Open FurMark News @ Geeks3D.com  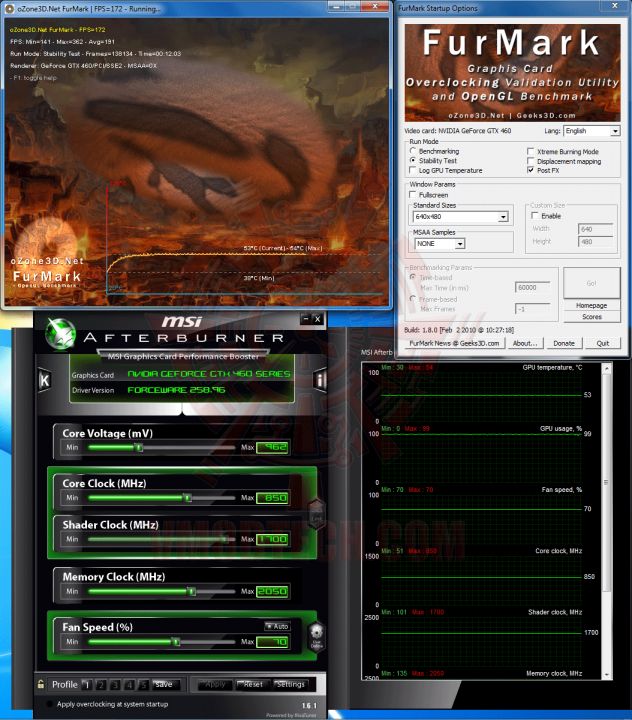(454, 343)
